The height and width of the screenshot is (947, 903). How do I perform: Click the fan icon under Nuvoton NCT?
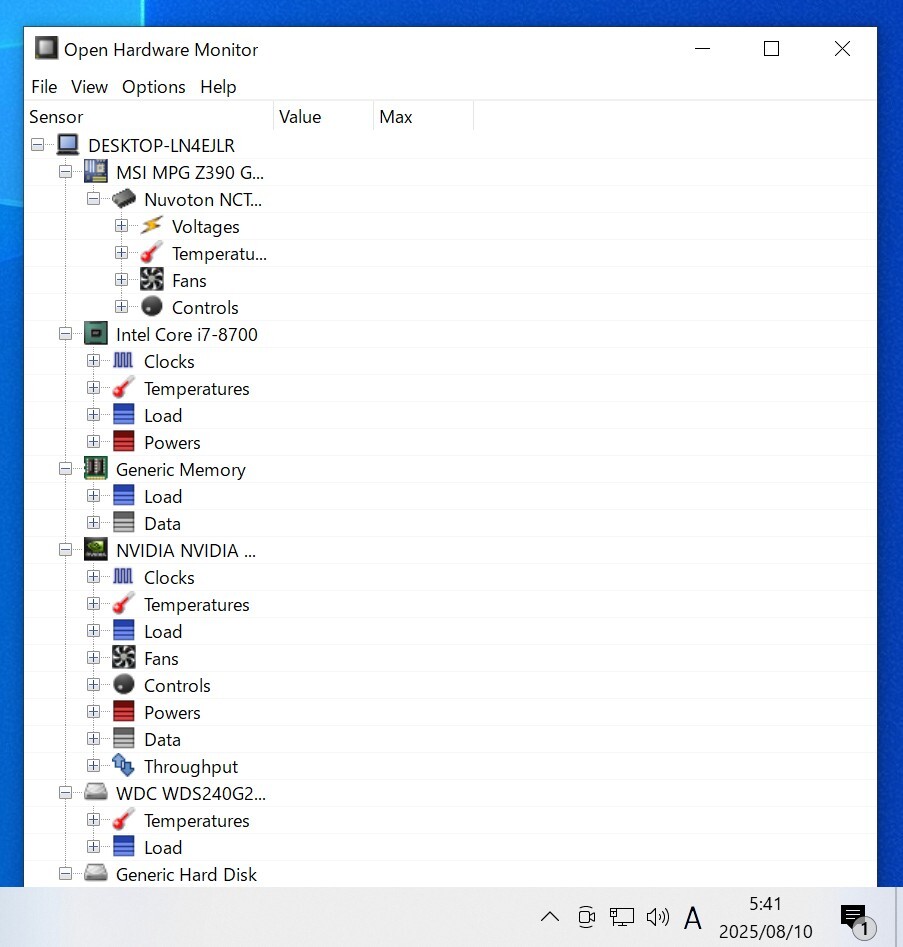click(152, 280)
